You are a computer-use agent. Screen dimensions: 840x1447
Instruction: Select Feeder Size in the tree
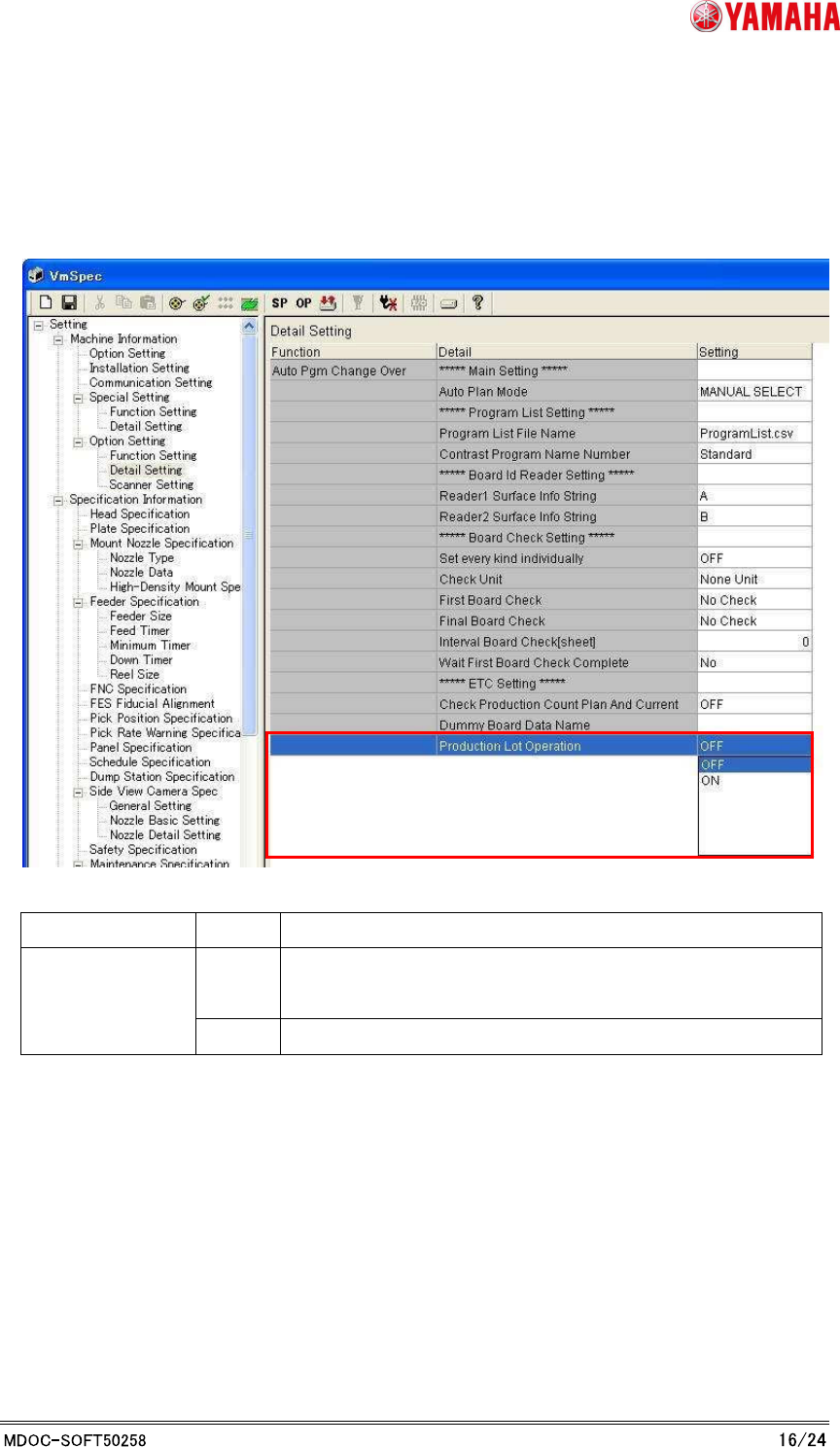141,617
